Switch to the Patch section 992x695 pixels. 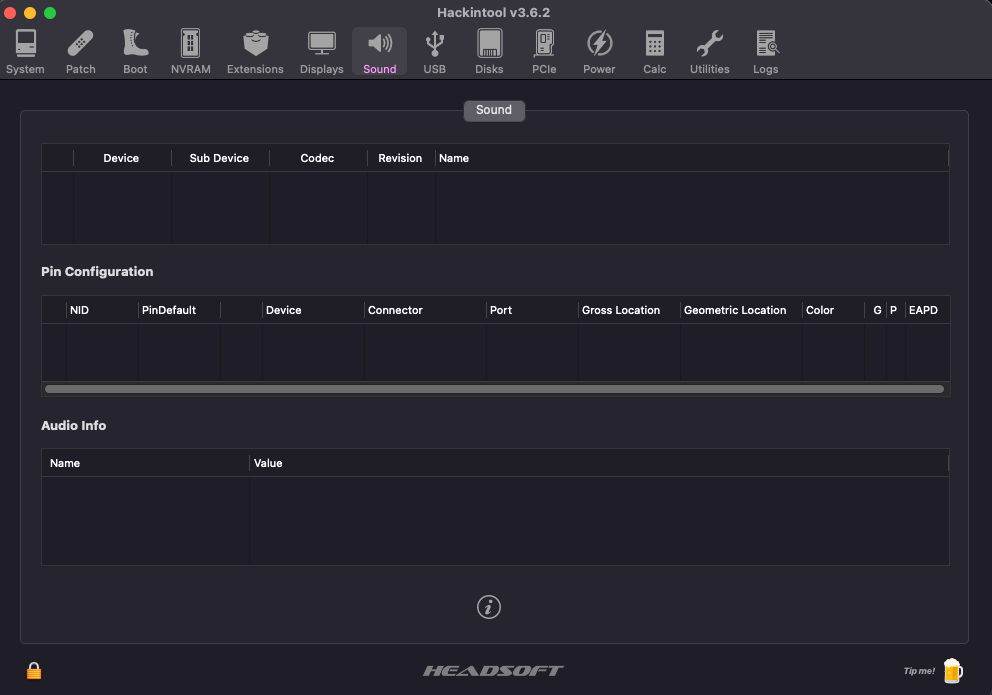tap(81, 51)
